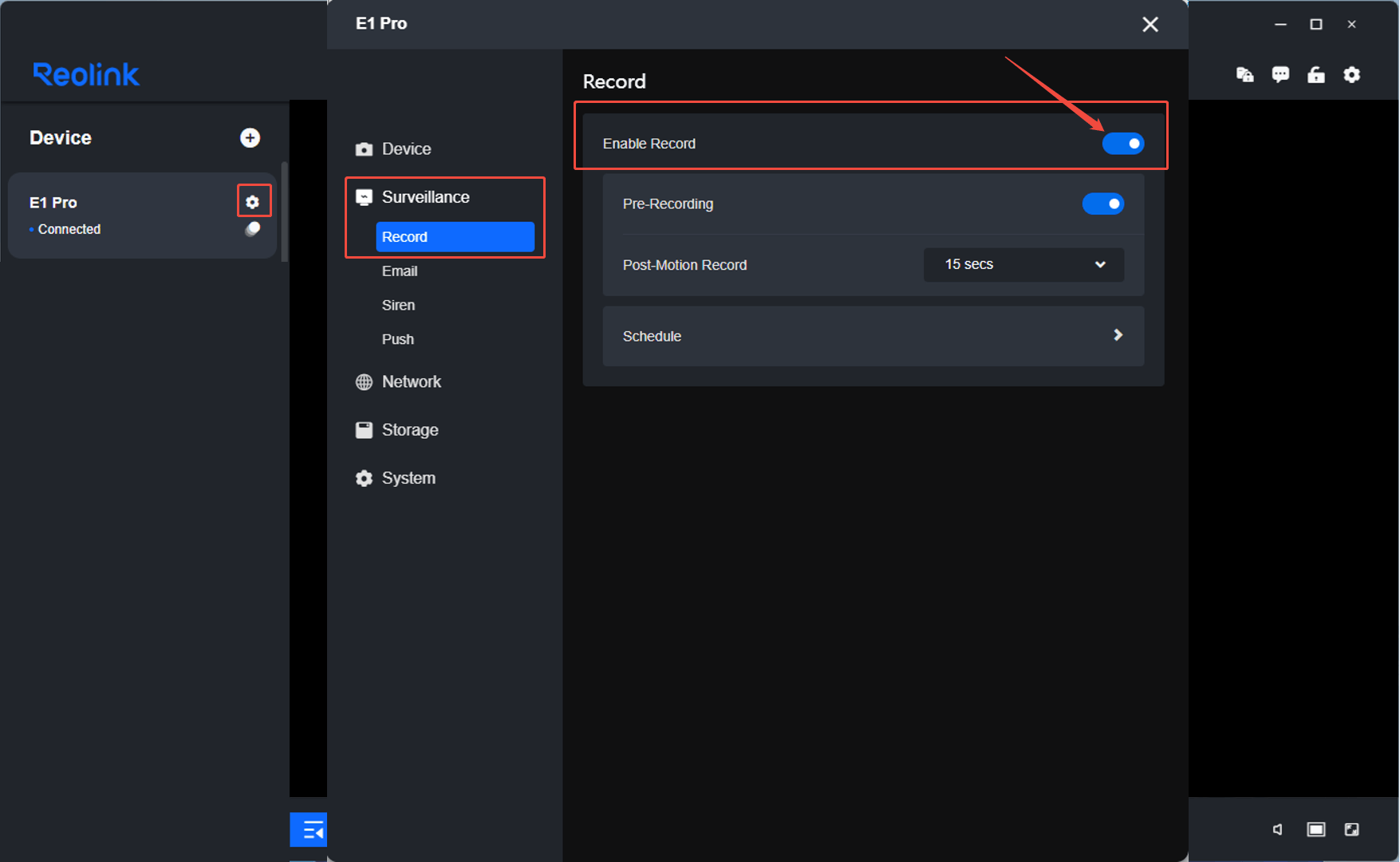Viewport: 1400px width, 862px height.
Task: Toggle the Pre-Recording switch
Action: click(x=1103, y=204)
